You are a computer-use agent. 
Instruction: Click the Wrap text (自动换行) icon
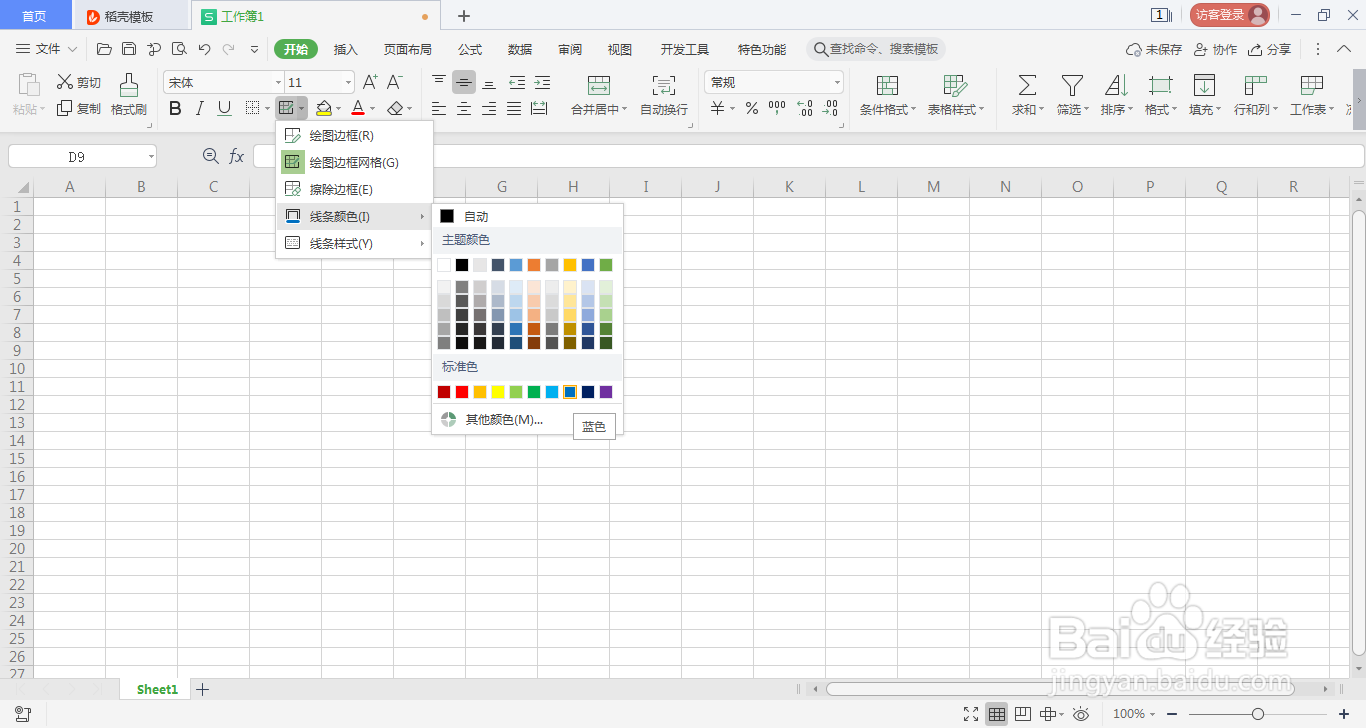(663, 86)
